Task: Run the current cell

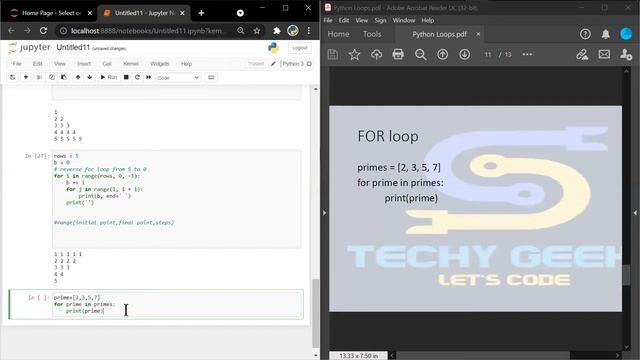Action: click(109, 77)
